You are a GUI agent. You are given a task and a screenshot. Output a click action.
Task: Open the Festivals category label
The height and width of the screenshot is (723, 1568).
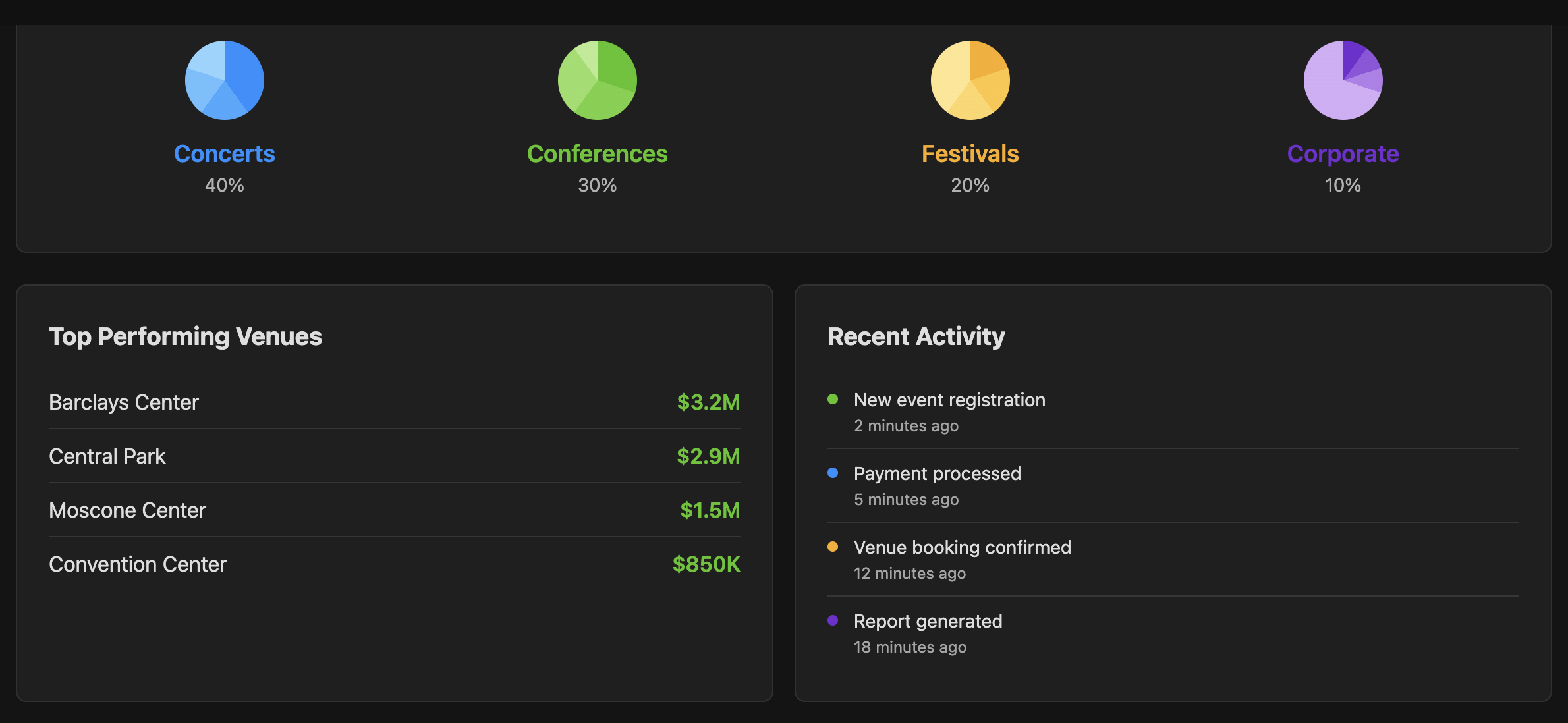(970, 153)
